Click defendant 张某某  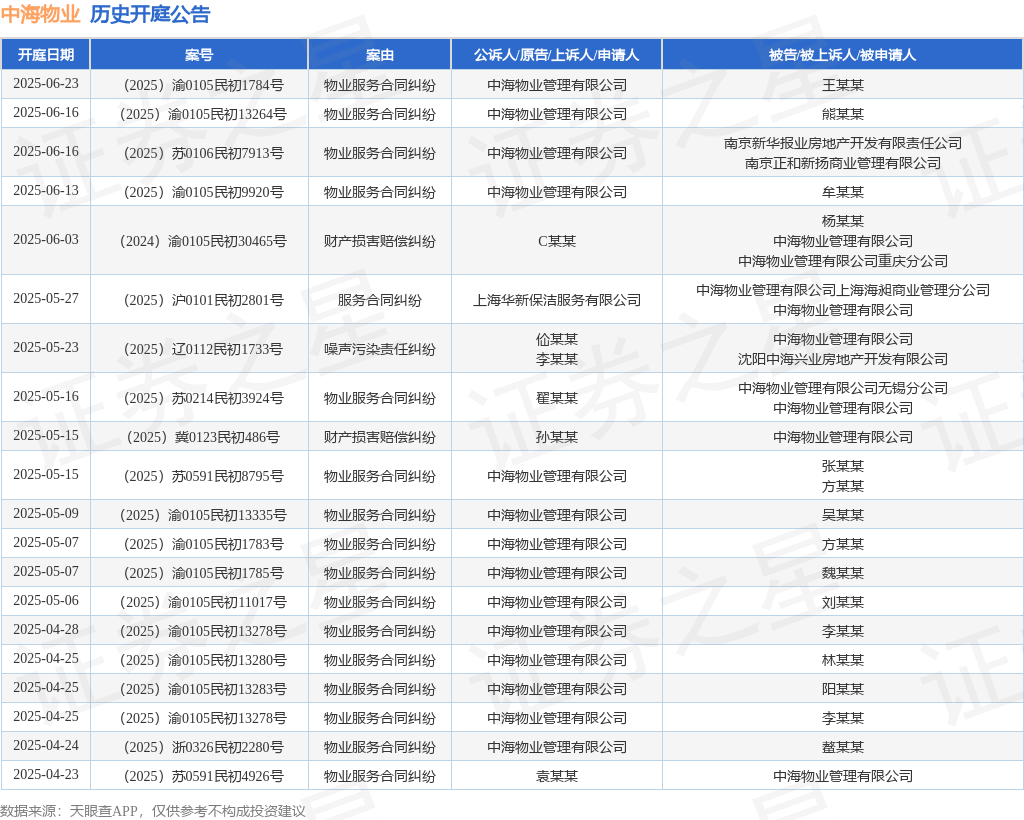click(842, 466)
